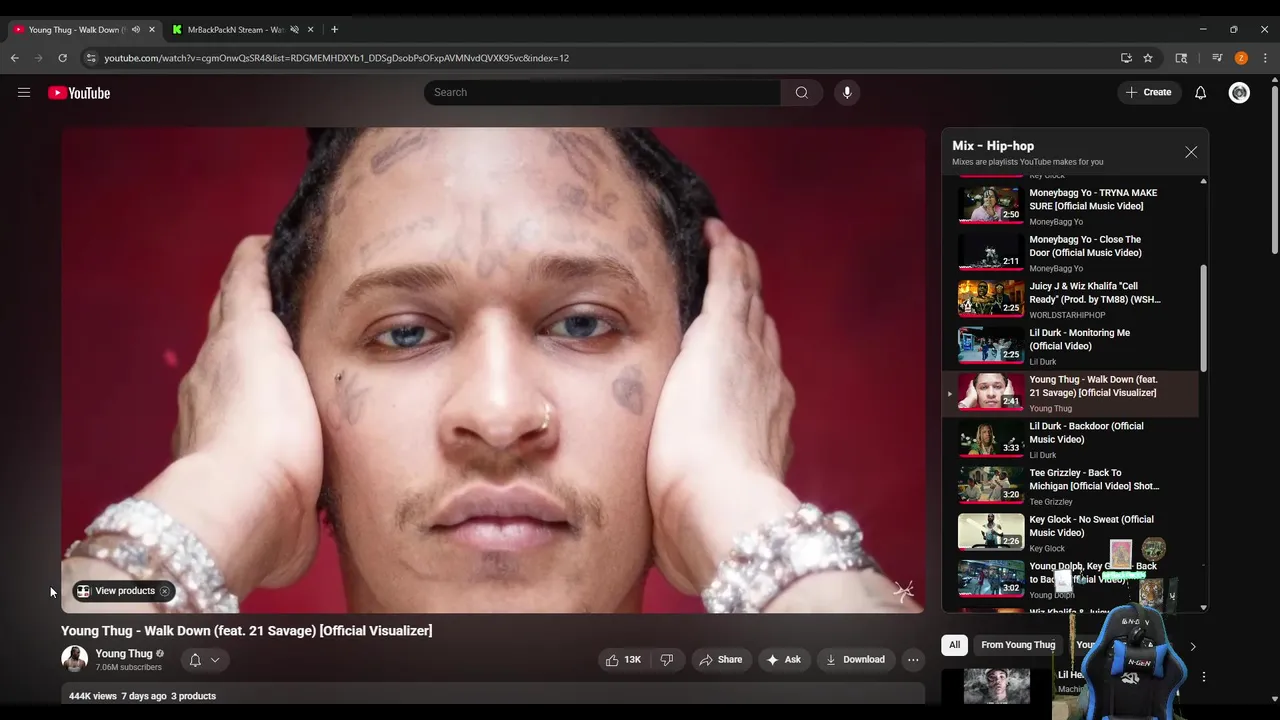Open a new browser tab

pyautogui.click(x=334, y=29)
